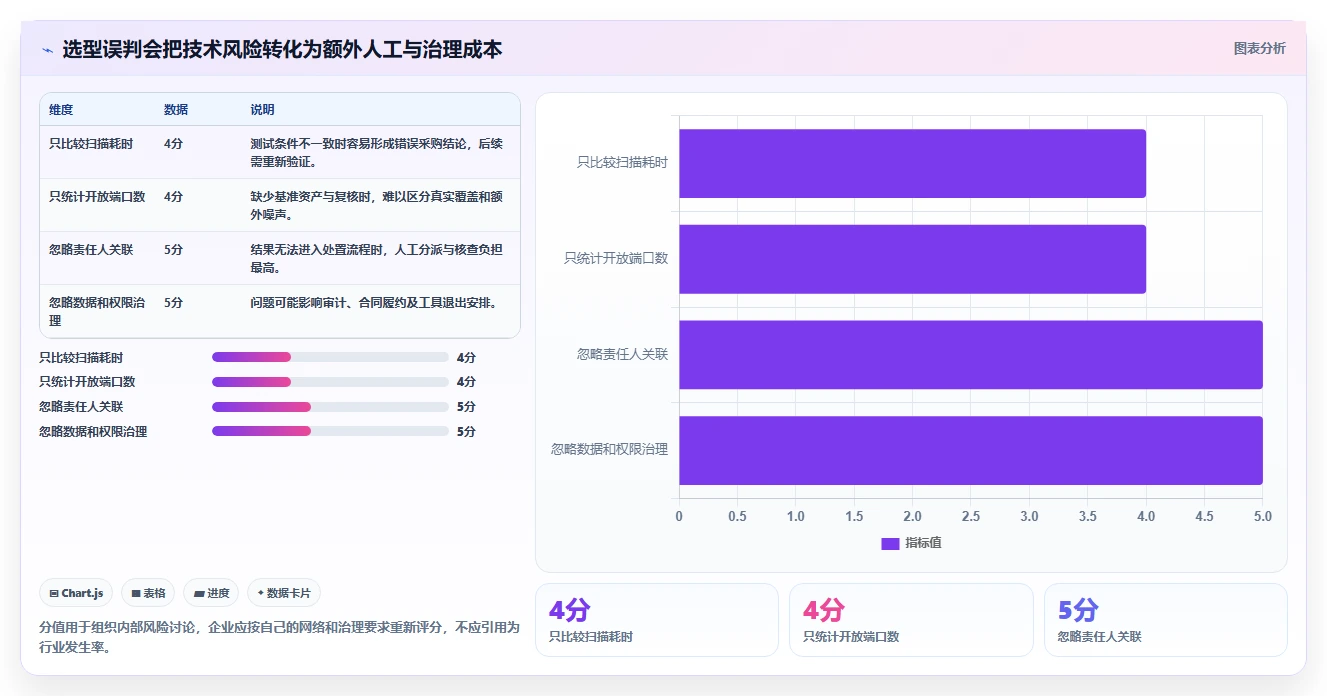Click the footnote starting 分值用于组织内部风险讨论
The width and height of the screenshot is (1327, 696).
tap(279, 637)
